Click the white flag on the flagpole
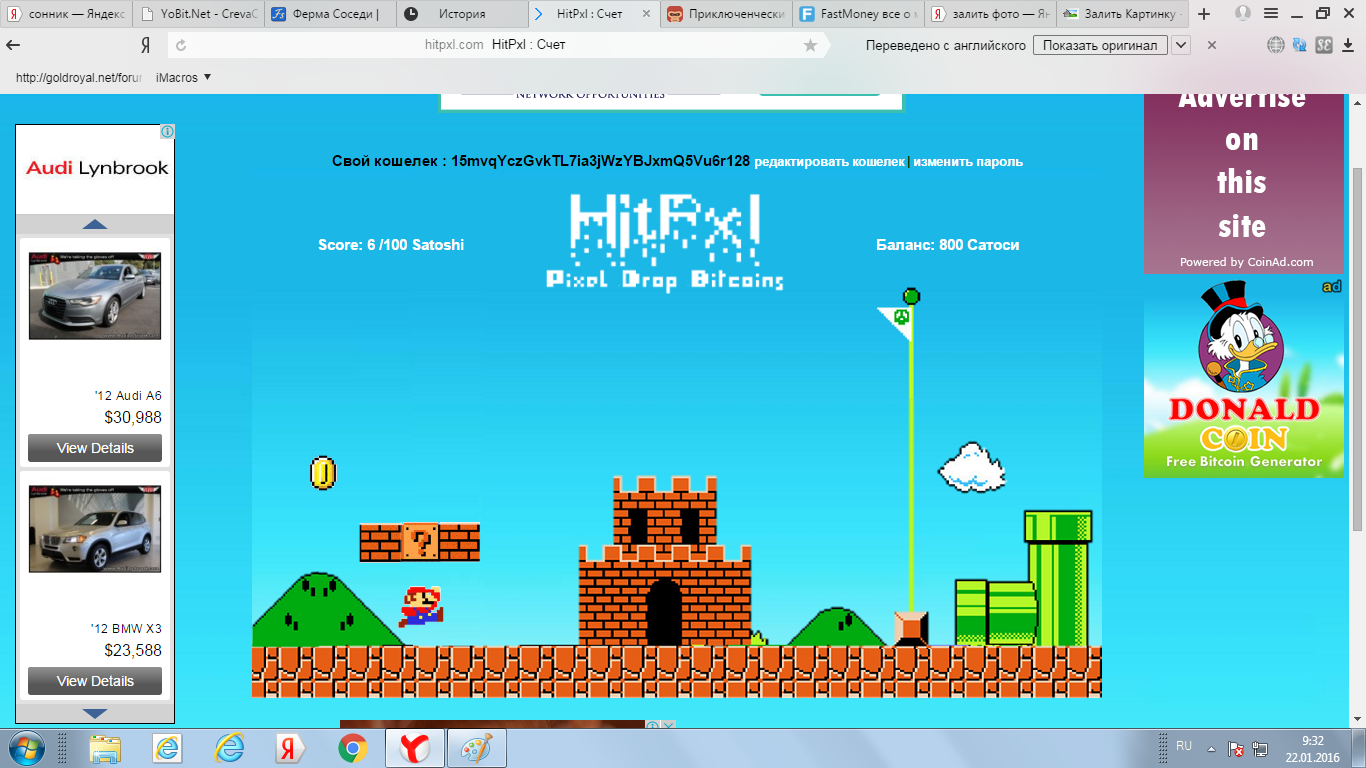1366x768 pixels. coord(896,322)
